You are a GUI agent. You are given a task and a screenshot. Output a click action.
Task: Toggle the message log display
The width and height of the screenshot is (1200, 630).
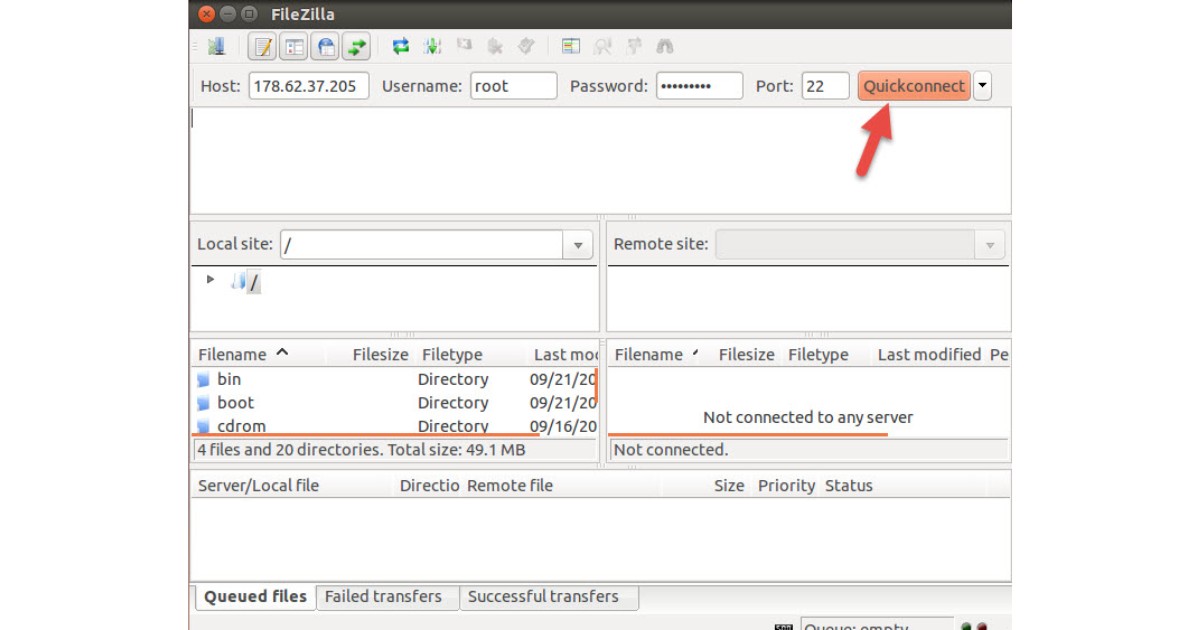coord(263,46)
